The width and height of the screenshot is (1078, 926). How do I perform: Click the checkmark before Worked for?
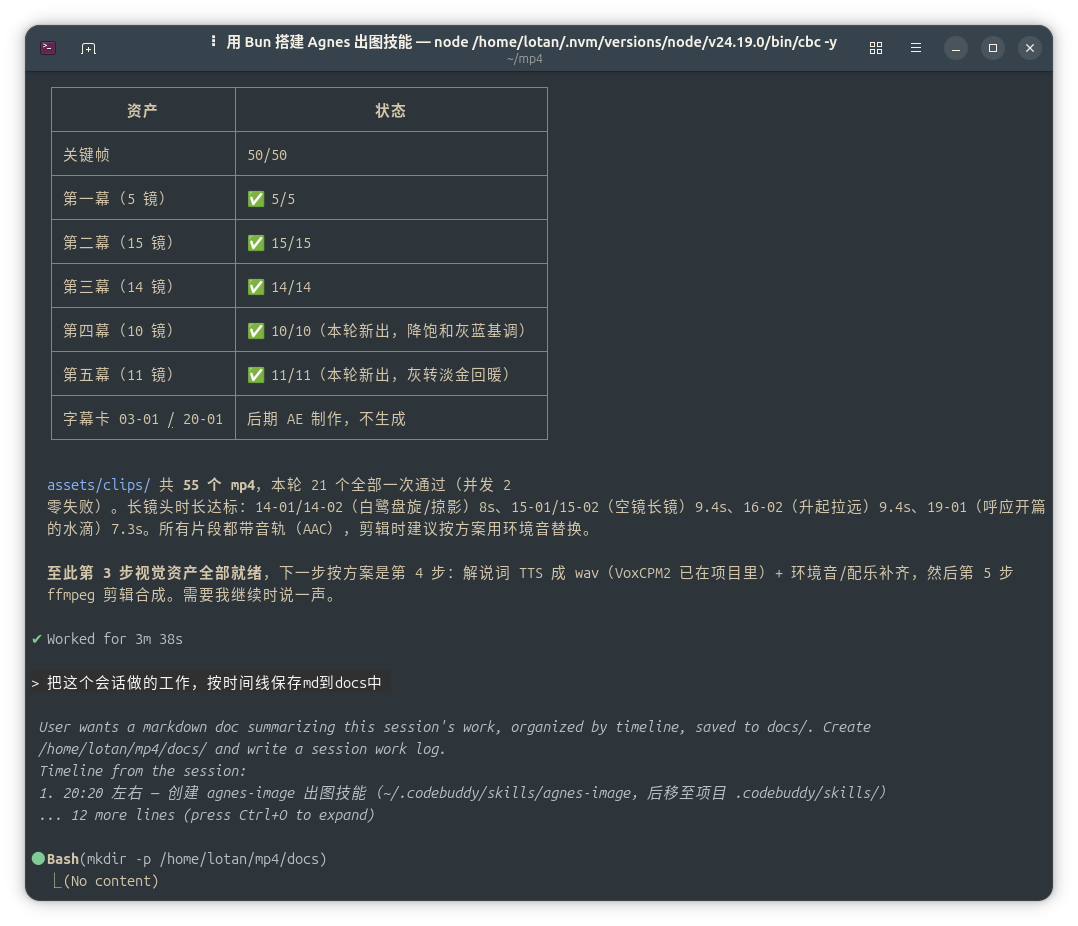tap(37, 639)
